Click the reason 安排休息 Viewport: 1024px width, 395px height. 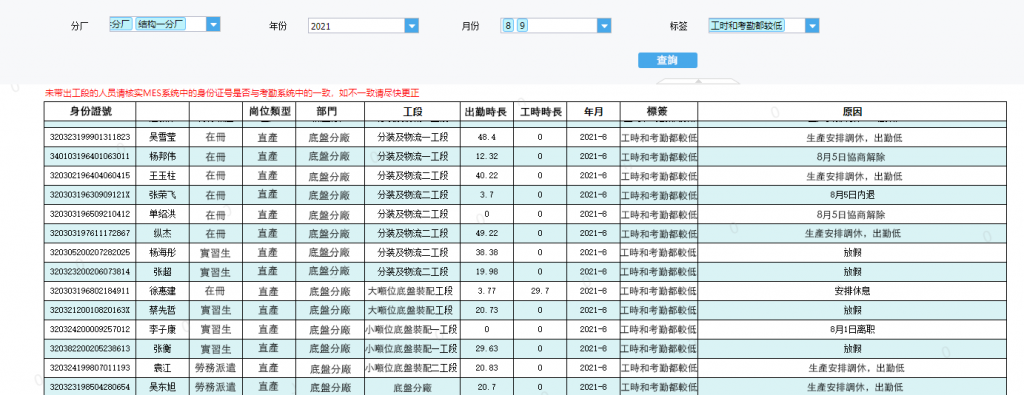852,291
